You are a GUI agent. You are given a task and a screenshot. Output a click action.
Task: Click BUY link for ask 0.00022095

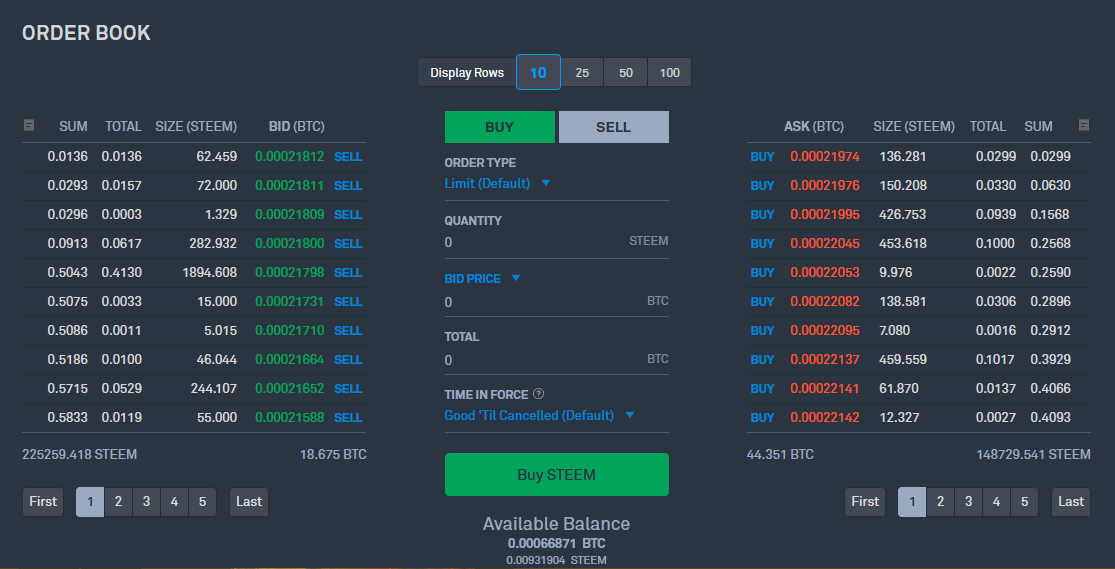tap(762, 331)
